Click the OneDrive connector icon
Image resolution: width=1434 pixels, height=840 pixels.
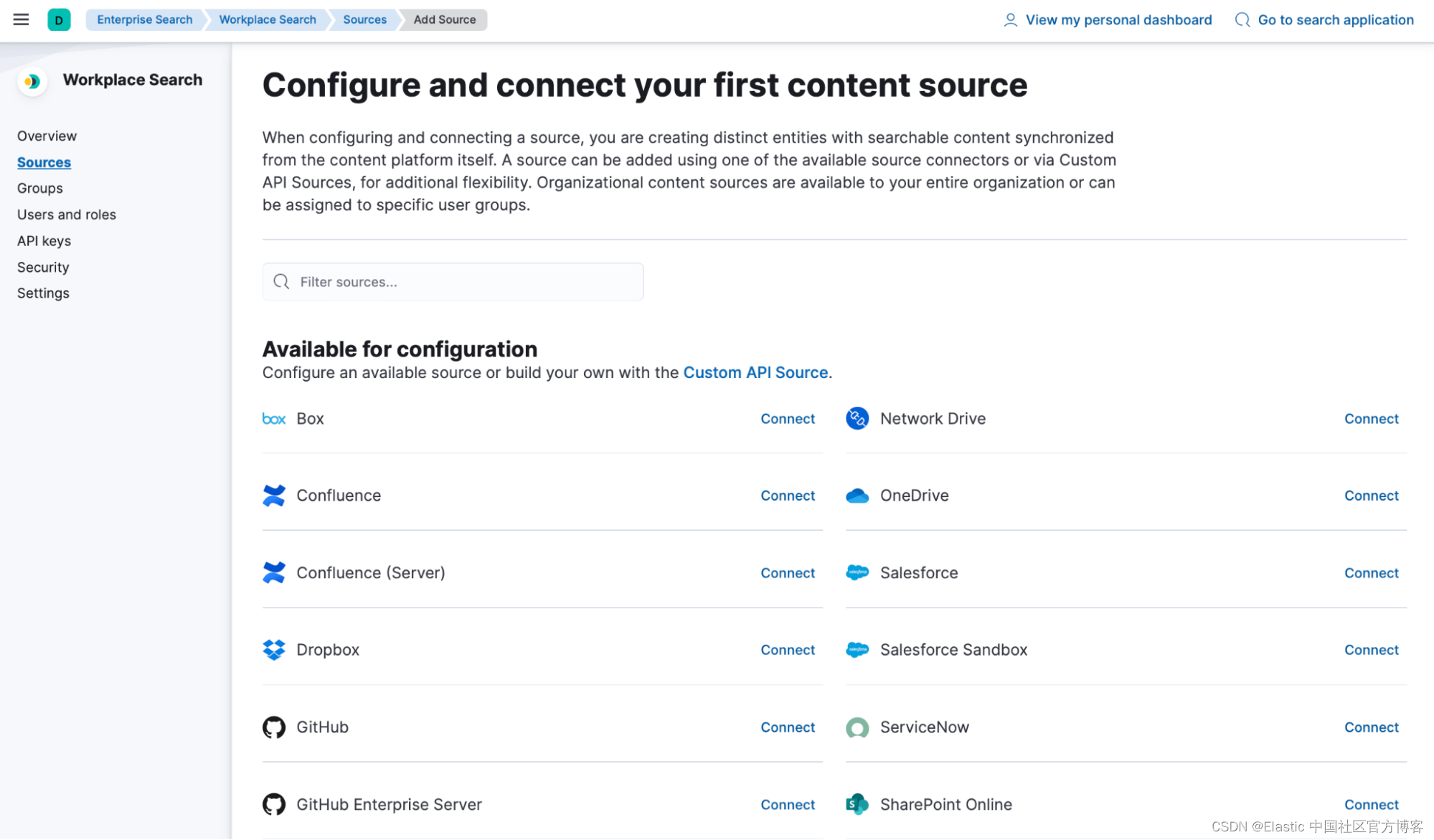pyautogui.click(x=857, y=495)
